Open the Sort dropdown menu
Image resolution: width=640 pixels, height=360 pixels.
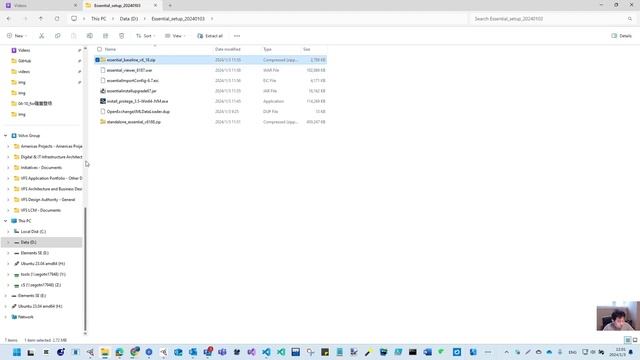(x=145, y=36)
